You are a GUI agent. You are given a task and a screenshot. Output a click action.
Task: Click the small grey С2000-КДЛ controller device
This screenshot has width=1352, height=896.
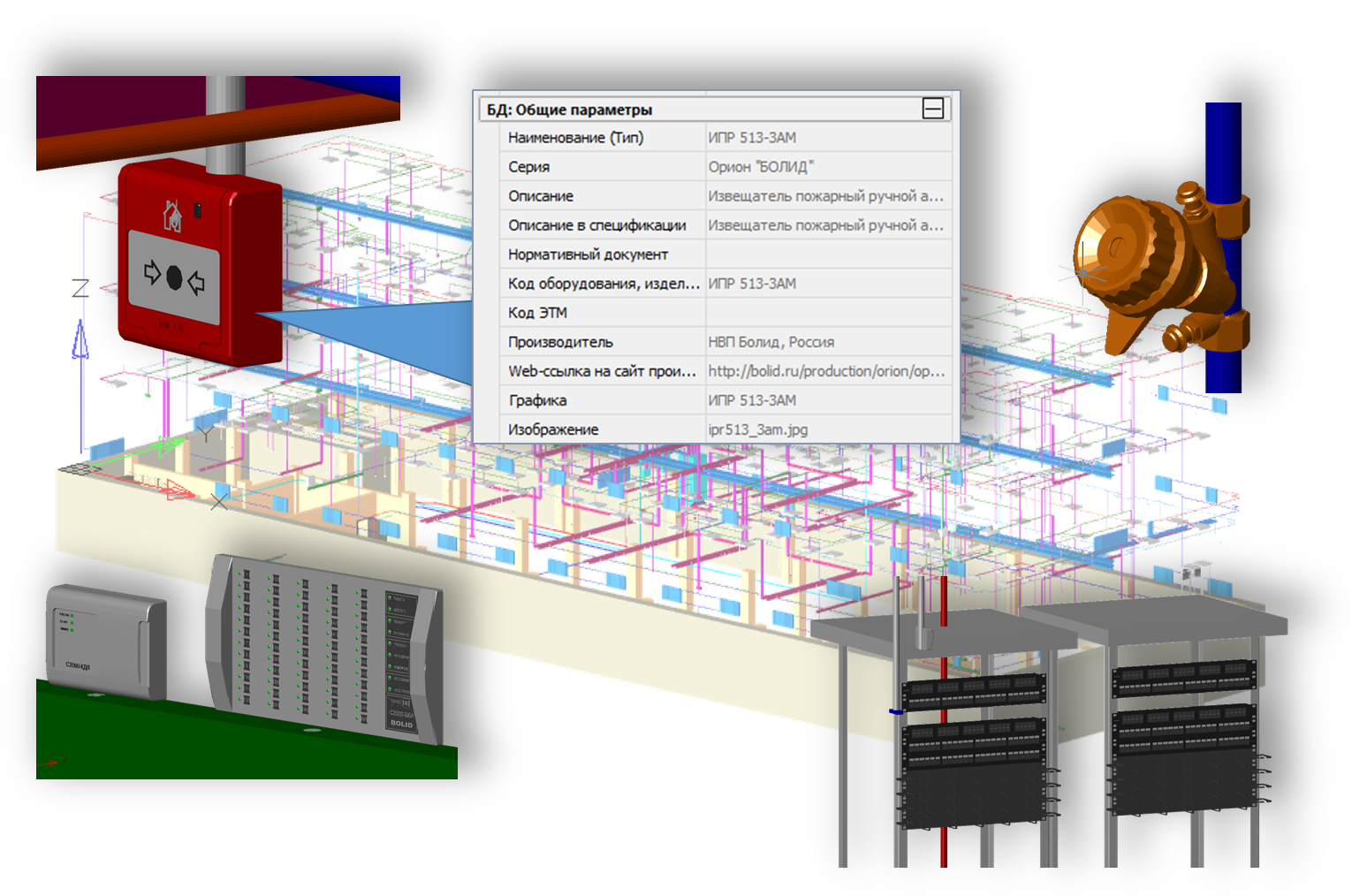(x=106, y=641)
